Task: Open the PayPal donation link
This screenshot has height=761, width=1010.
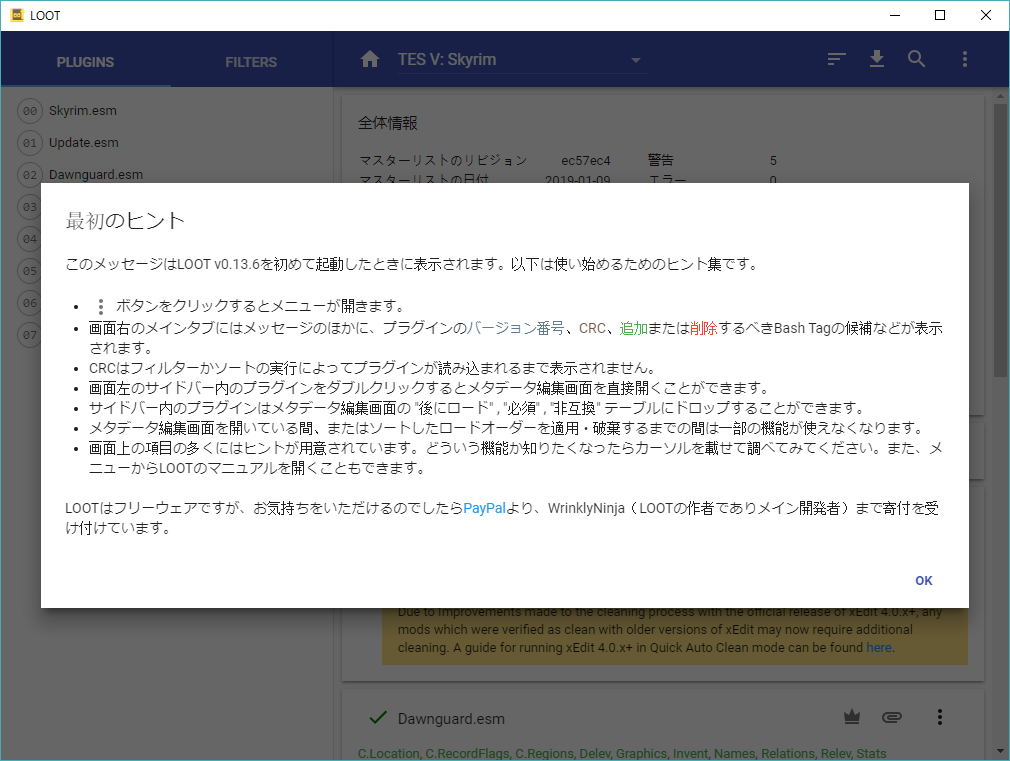Action: tap(484, 508)
